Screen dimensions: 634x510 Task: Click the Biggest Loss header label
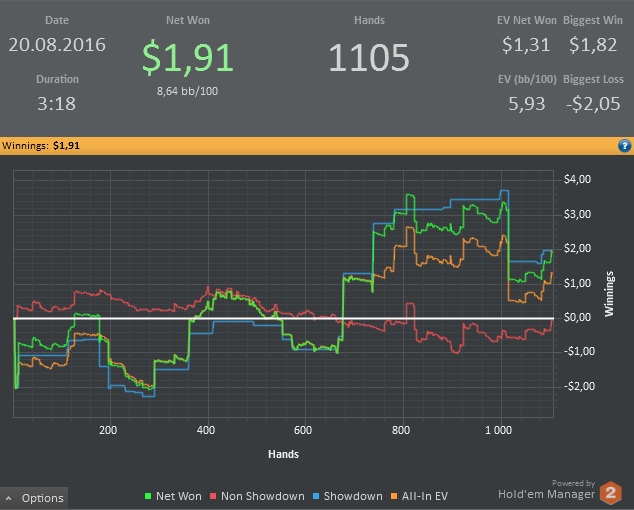click(593, 79)
